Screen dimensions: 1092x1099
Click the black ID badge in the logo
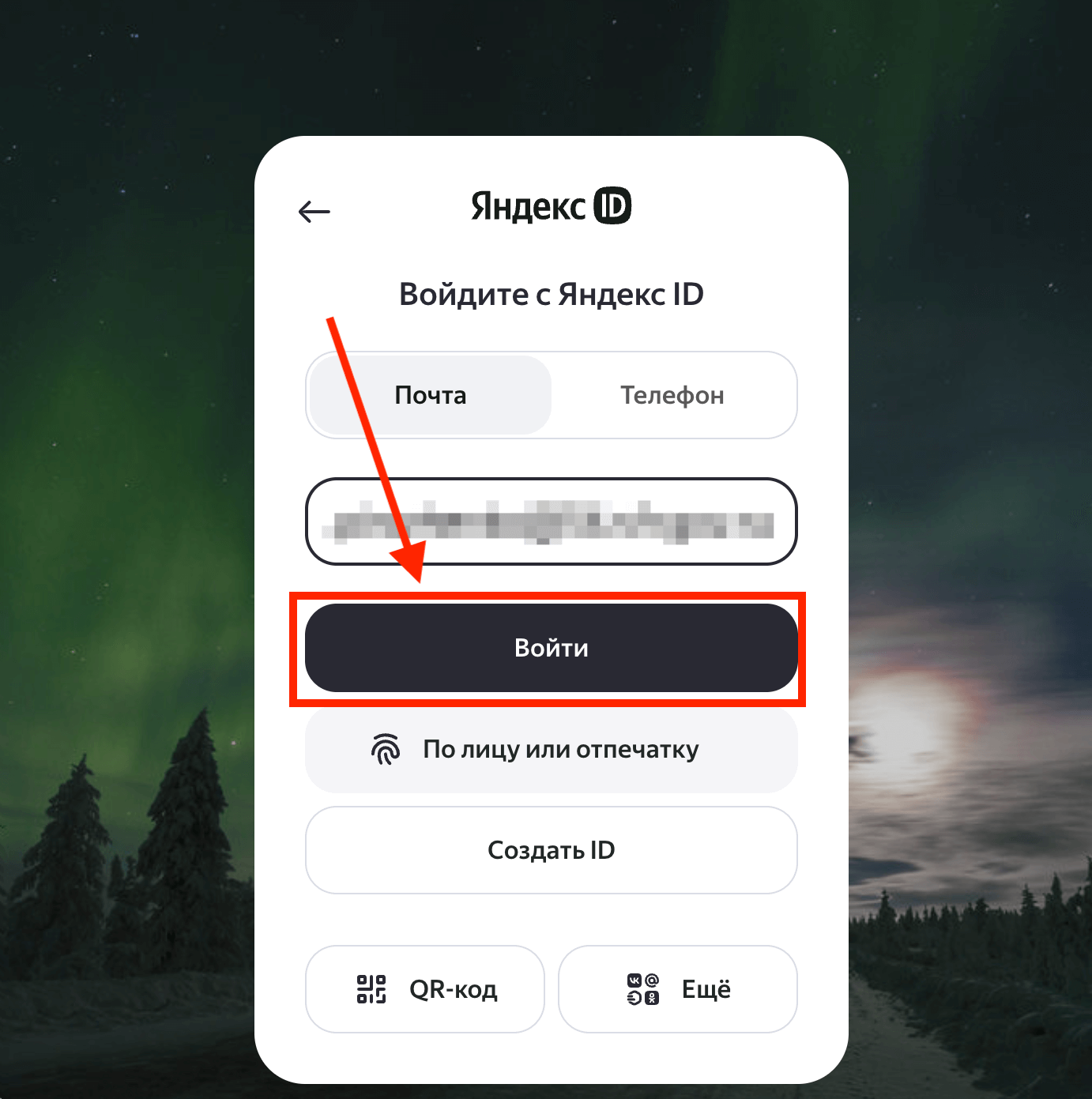click(612, 205)
